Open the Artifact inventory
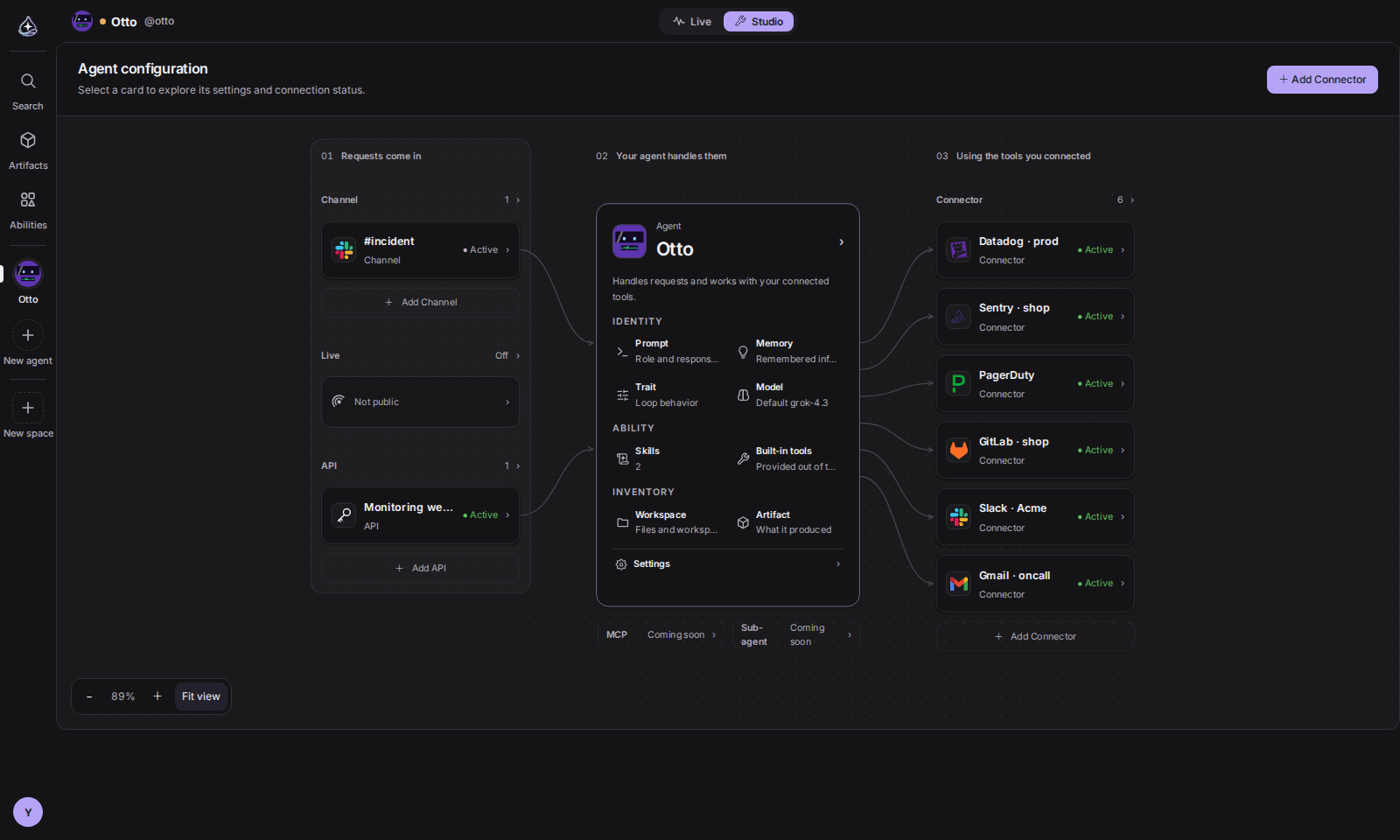 [x=788, y=522]
